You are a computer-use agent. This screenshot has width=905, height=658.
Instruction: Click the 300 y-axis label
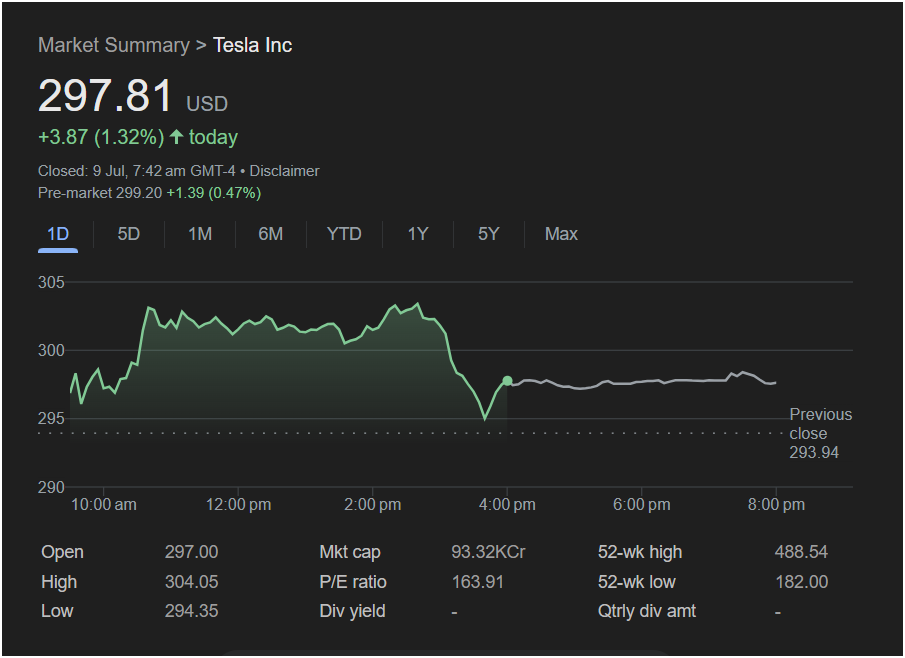pyautogui.click(x=51, y=350)
